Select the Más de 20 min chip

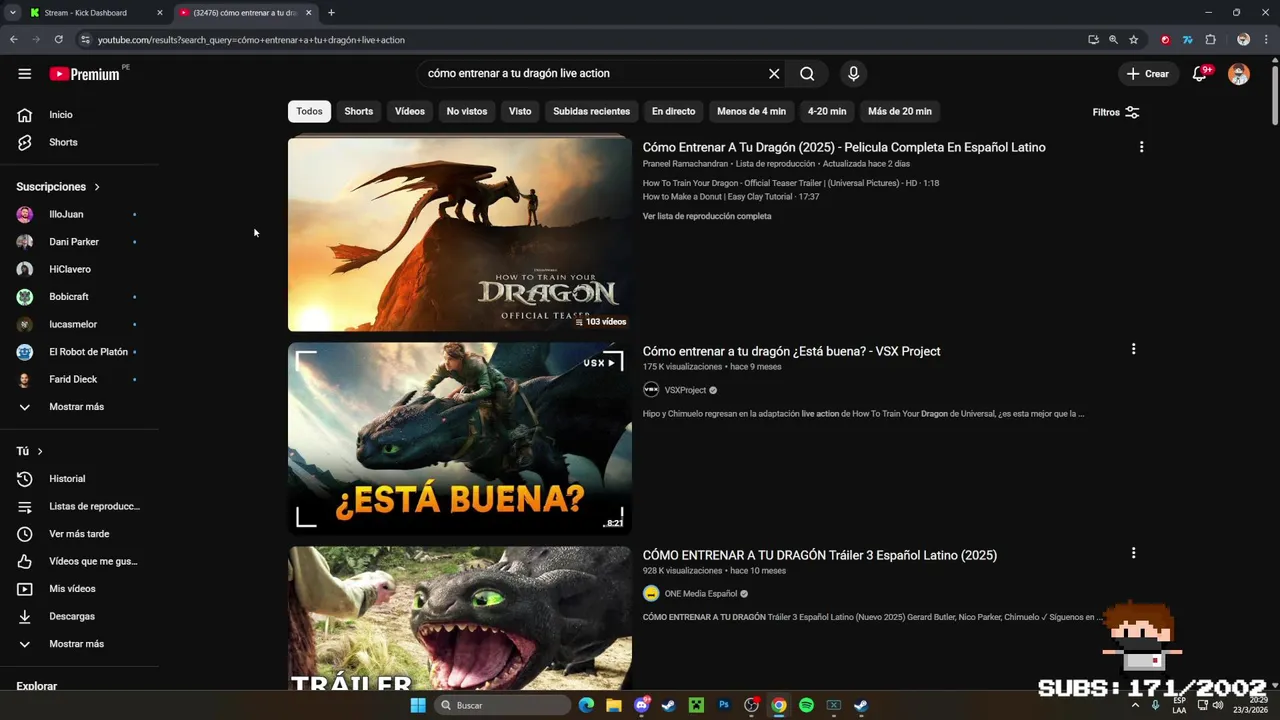click(x=899, y=111)
